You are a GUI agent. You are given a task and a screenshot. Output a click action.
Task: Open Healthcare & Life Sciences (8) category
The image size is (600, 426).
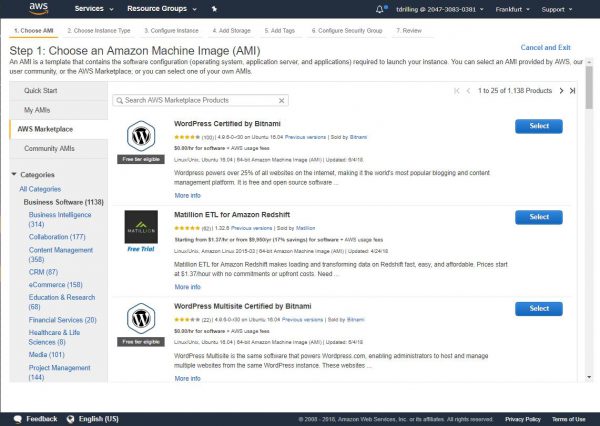[54, 337]
